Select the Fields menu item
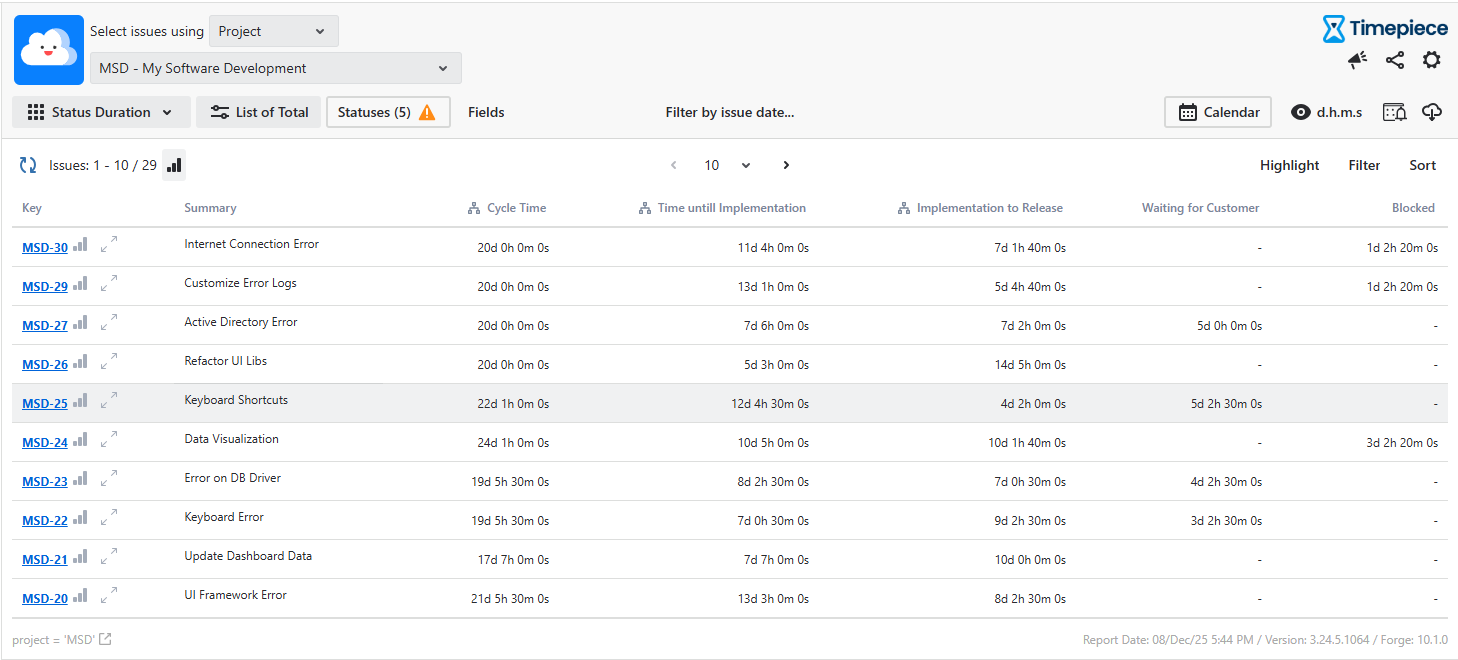1458x660 pixels. (x=486, y=112)
